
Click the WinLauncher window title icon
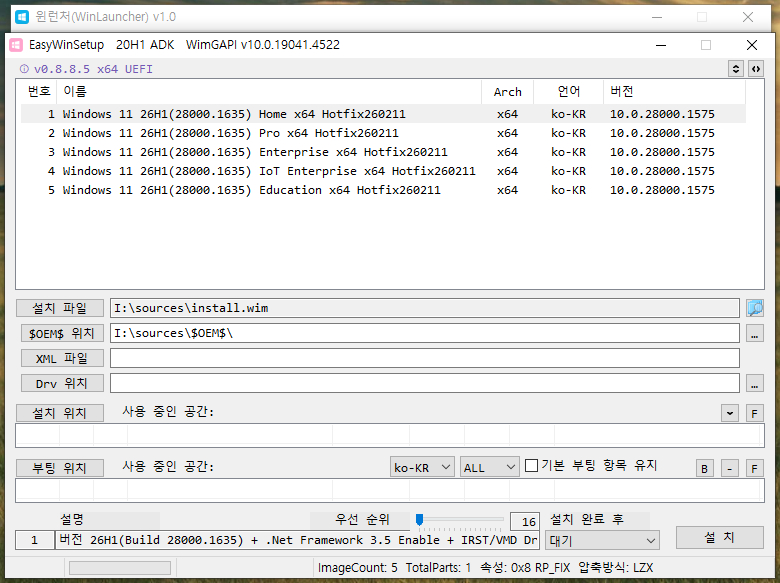tap(22, 17)
